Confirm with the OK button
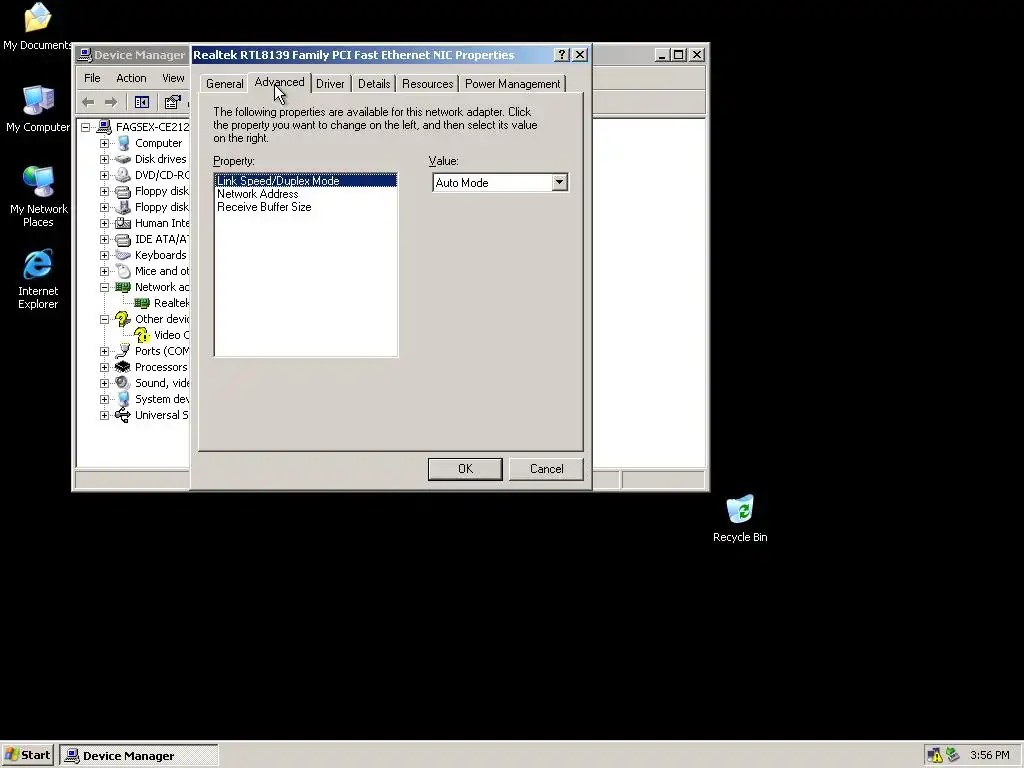 pos(465,469)
